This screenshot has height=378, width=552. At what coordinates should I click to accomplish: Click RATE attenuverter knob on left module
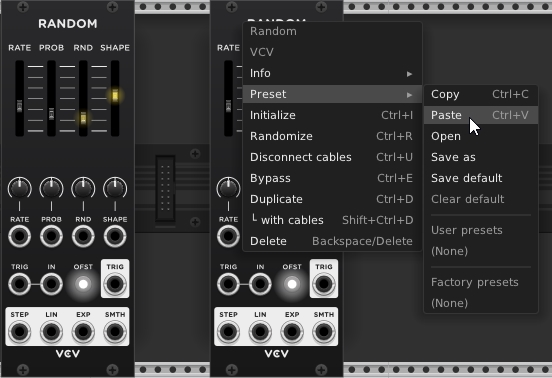[x=19, y=188]
